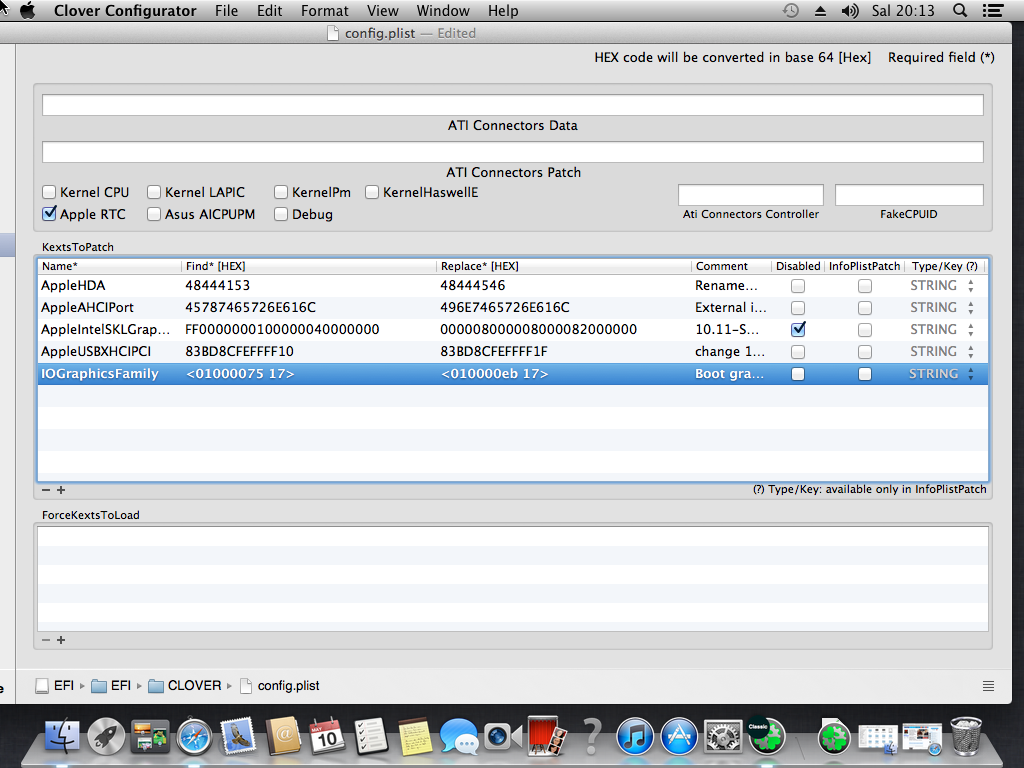
Task: Check InfoPlistPatch for AppleUSBXHCIPCI row
Action: tap(865, 352)
